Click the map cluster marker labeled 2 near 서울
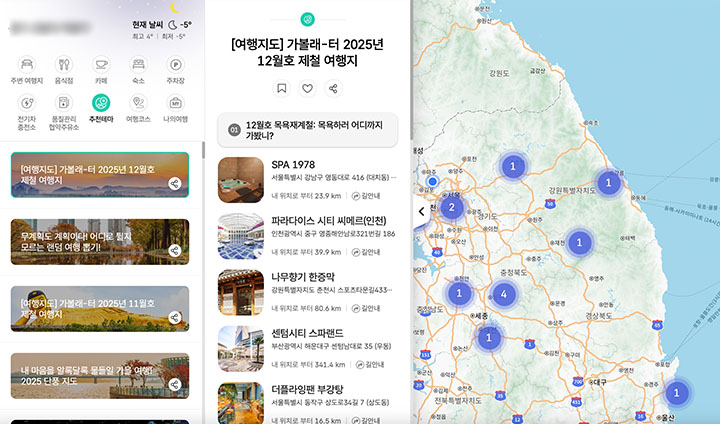Image resolution: width=720 pixels, height=424 pixels. click(452, 207)
